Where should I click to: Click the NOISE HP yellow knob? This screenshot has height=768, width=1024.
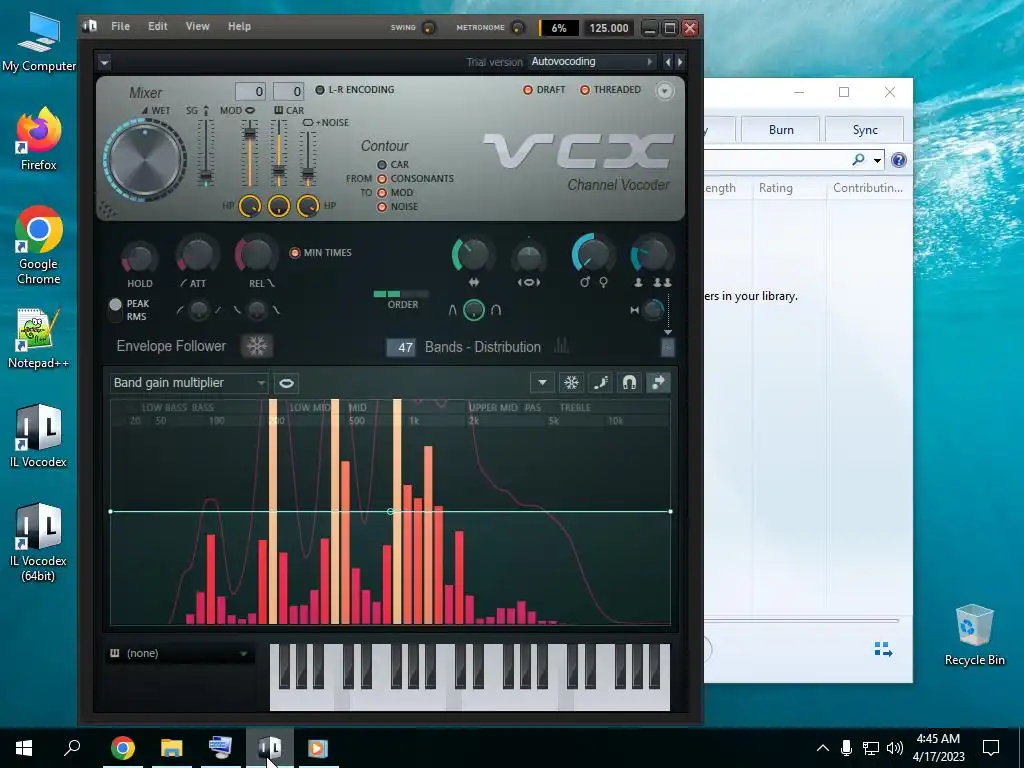click(308, 206)
